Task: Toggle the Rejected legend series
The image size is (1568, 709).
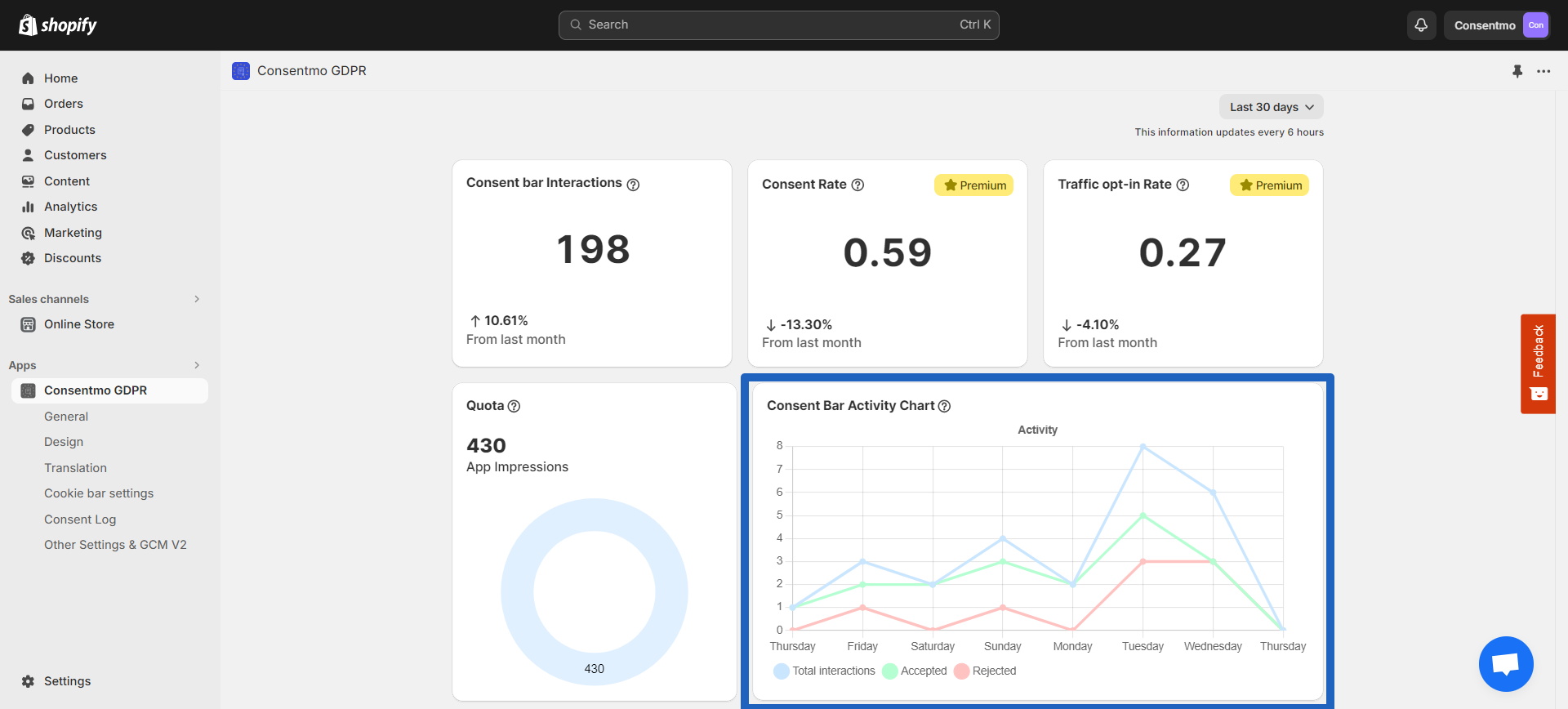Action: pos(985,671)
